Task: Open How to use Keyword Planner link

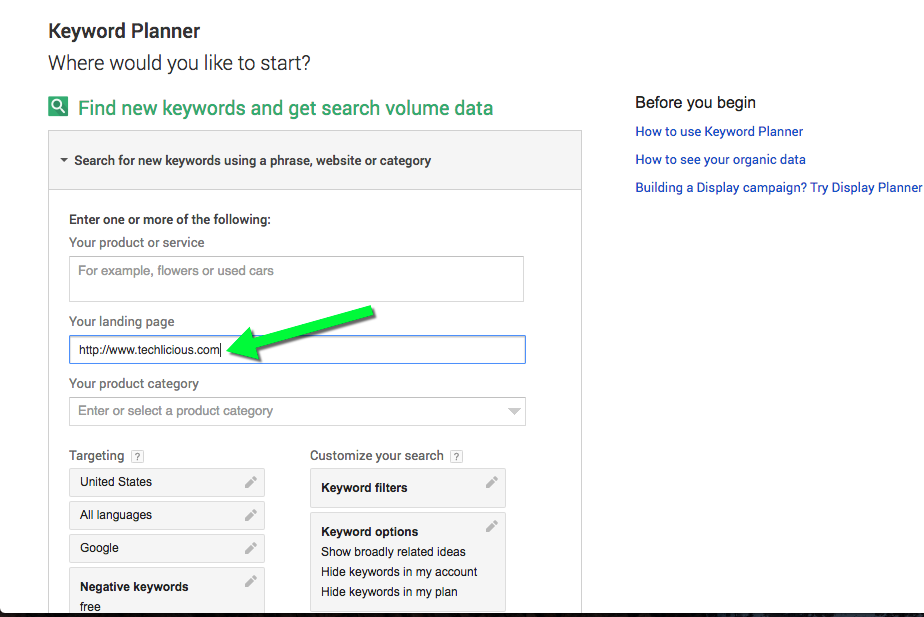Action: click(719, 131)
